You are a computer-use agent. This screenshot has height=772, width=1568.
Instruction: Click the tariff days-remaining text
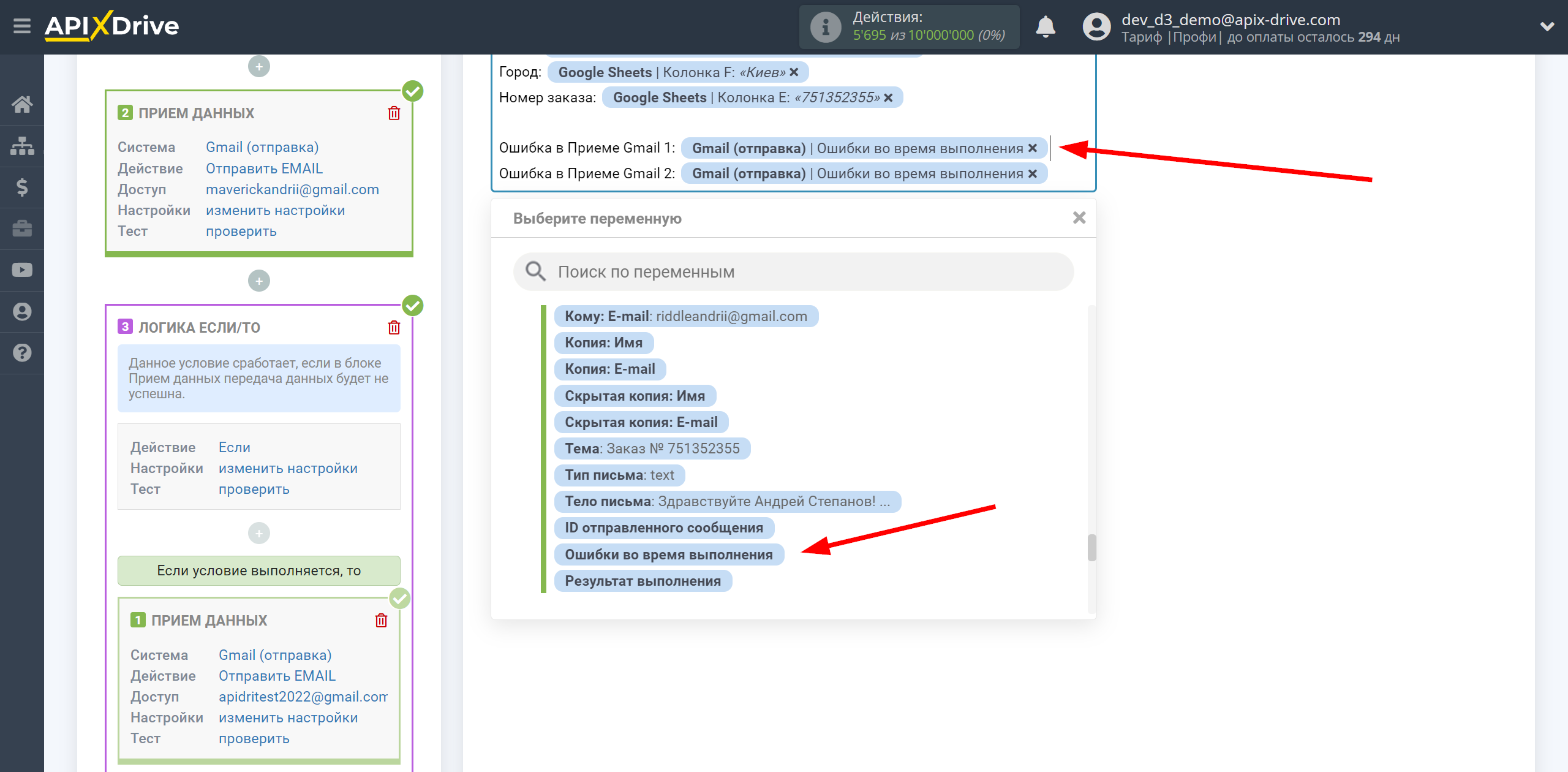[1261, 37]
